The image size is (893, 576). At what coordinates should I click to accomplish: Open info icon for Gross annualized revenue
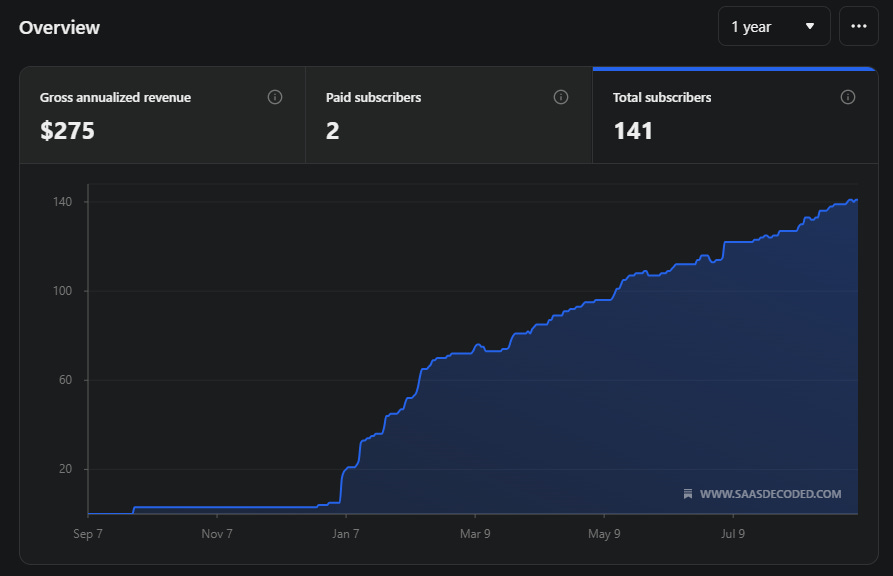click(x=275, y=97)
